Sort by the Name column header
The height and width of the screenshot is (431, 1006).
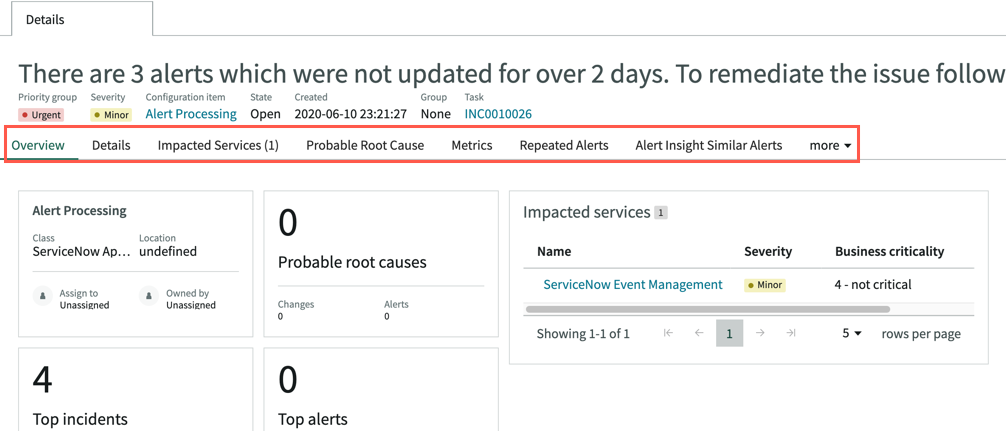554,251
